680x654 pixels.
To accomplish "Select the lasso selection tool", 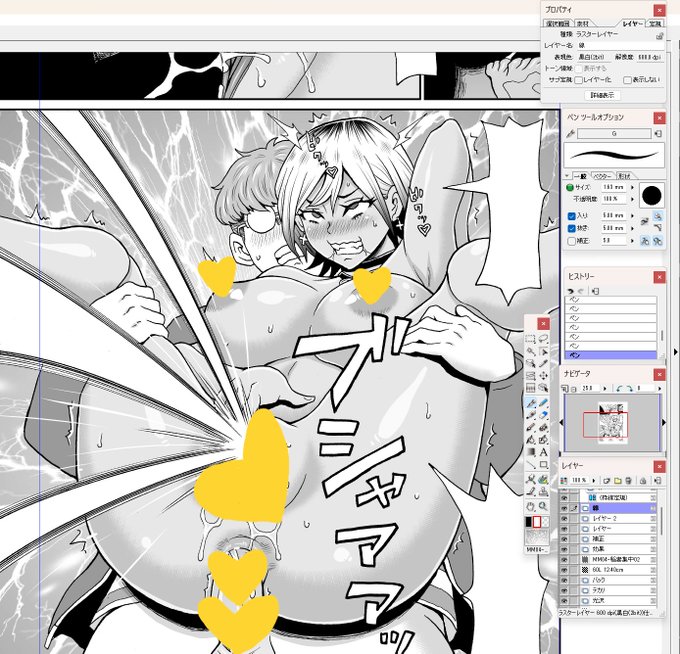I will point(543,338).
